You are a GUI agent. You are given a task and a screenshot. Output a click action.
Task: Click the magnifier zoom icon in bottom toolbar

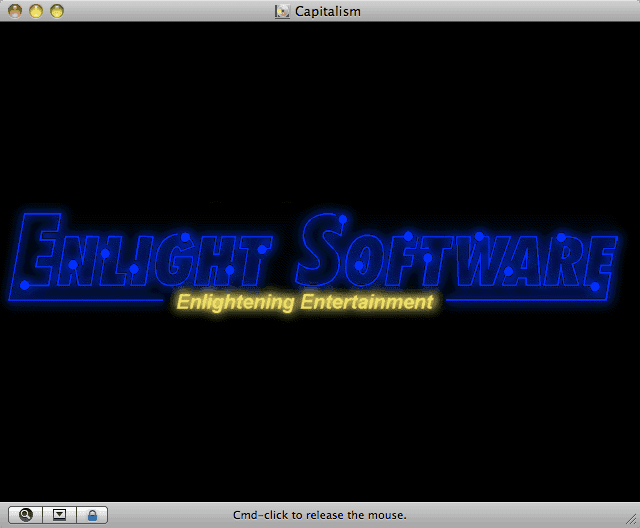25,515
